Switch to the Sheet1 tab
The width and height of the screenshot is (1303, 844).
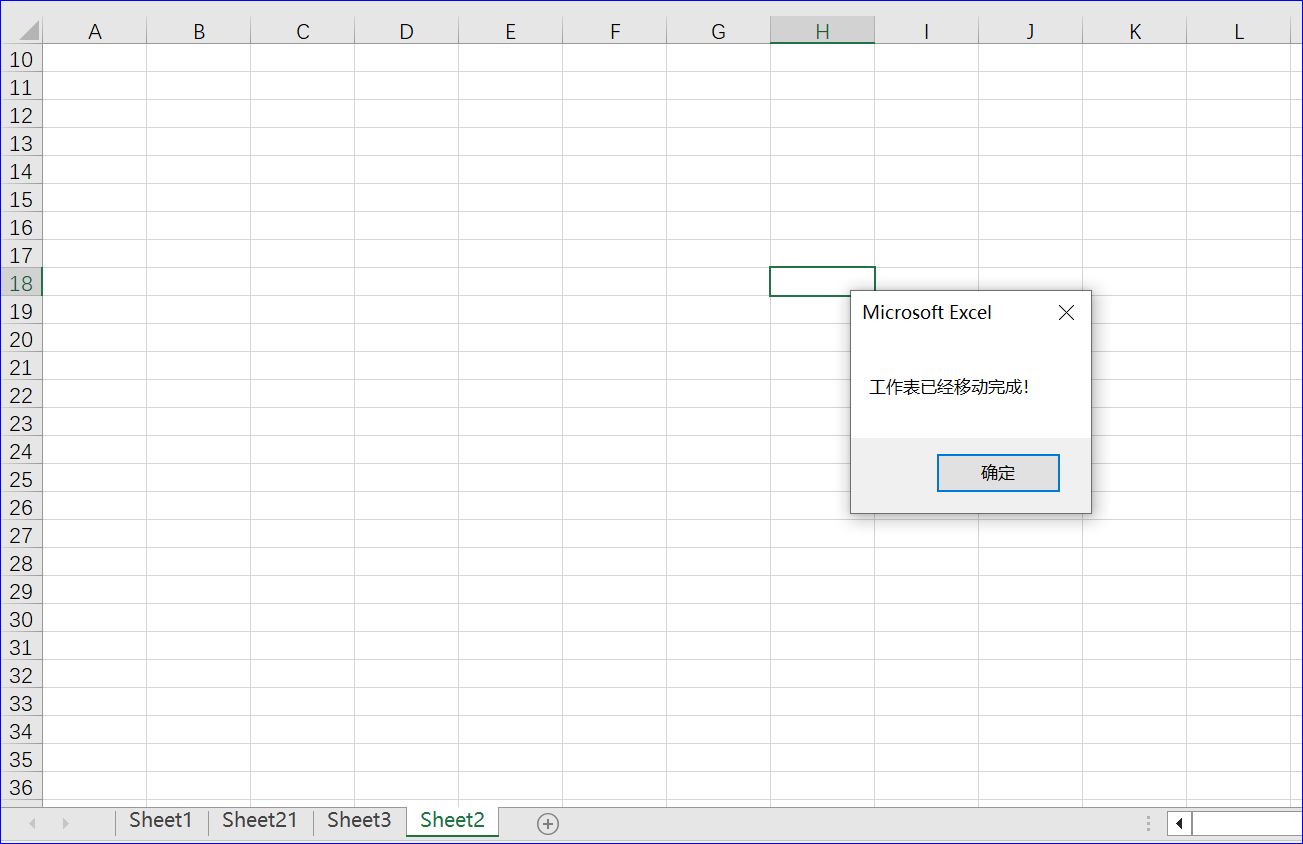[161, 821]
